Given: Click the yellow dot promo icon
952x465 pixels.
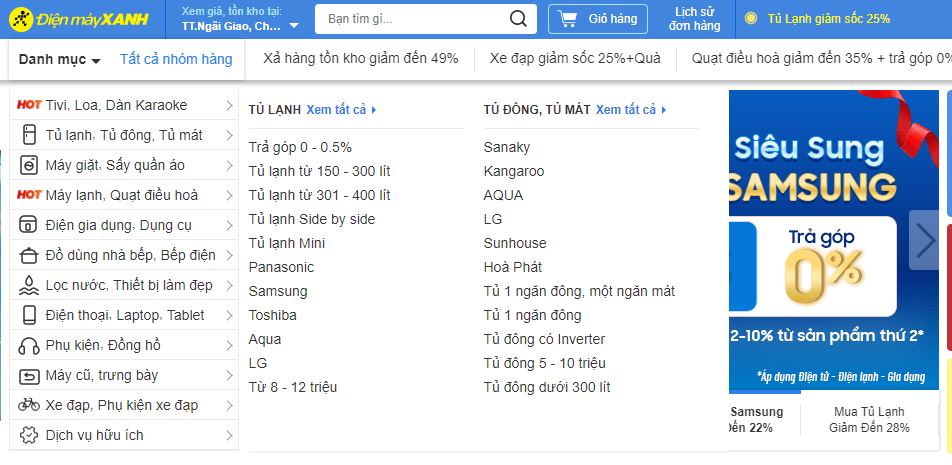Looking at the screenshot, I should [x=751, y=19].
